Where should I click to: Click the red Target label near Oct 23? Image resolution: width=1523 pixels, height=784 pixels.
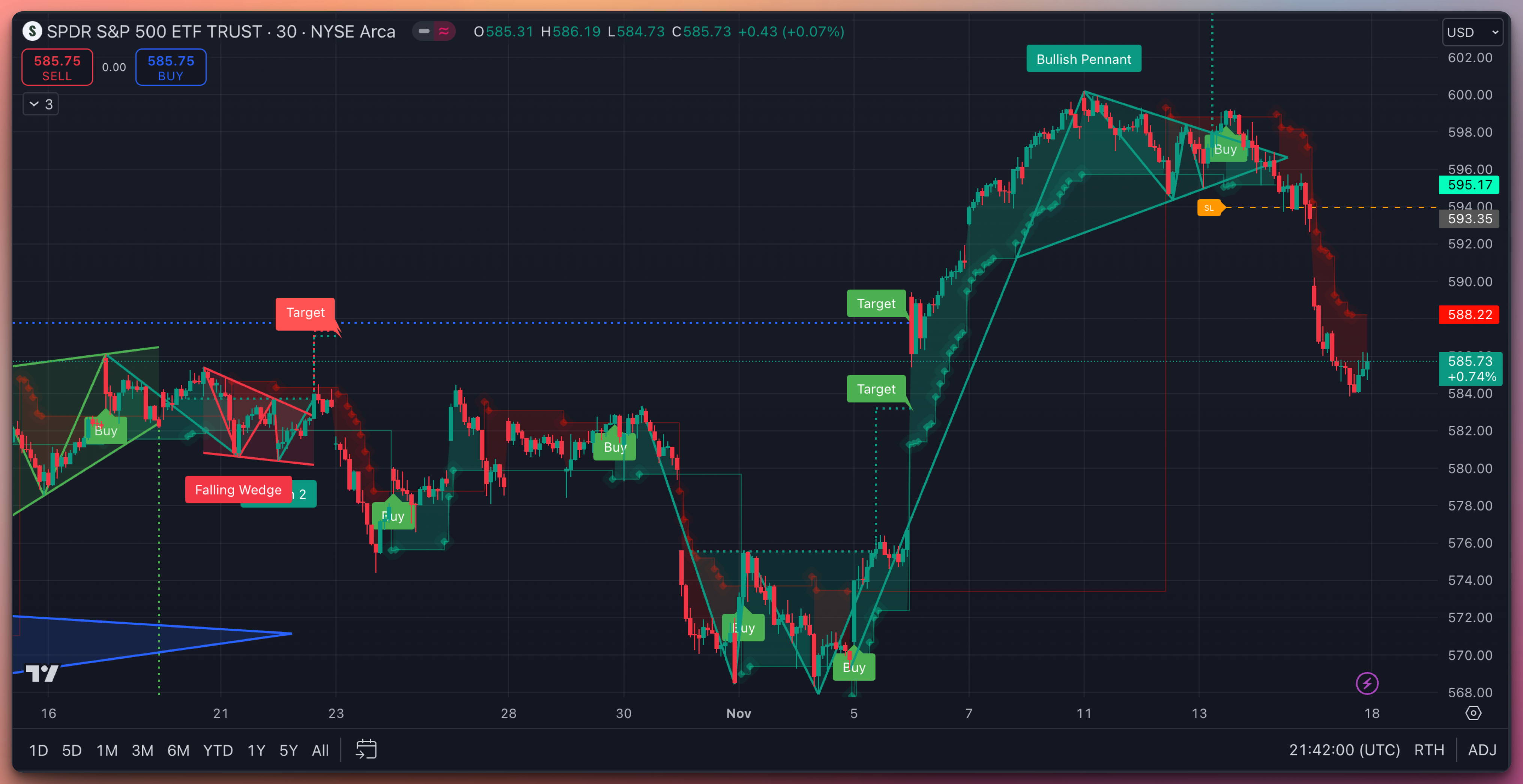[x=306, y=313]
